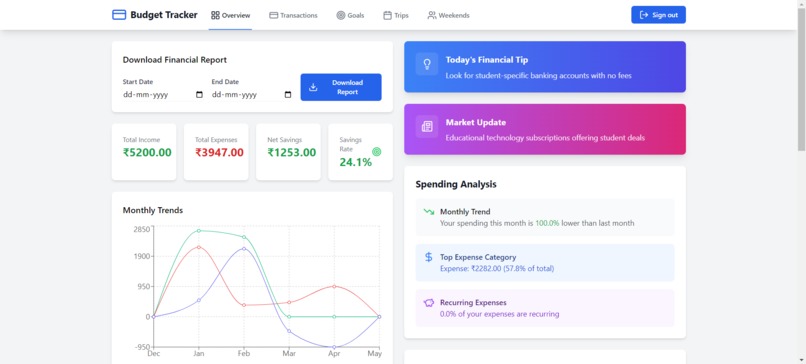Switch to the Transactions tab

pyautogui.click(x=294, y=15)
